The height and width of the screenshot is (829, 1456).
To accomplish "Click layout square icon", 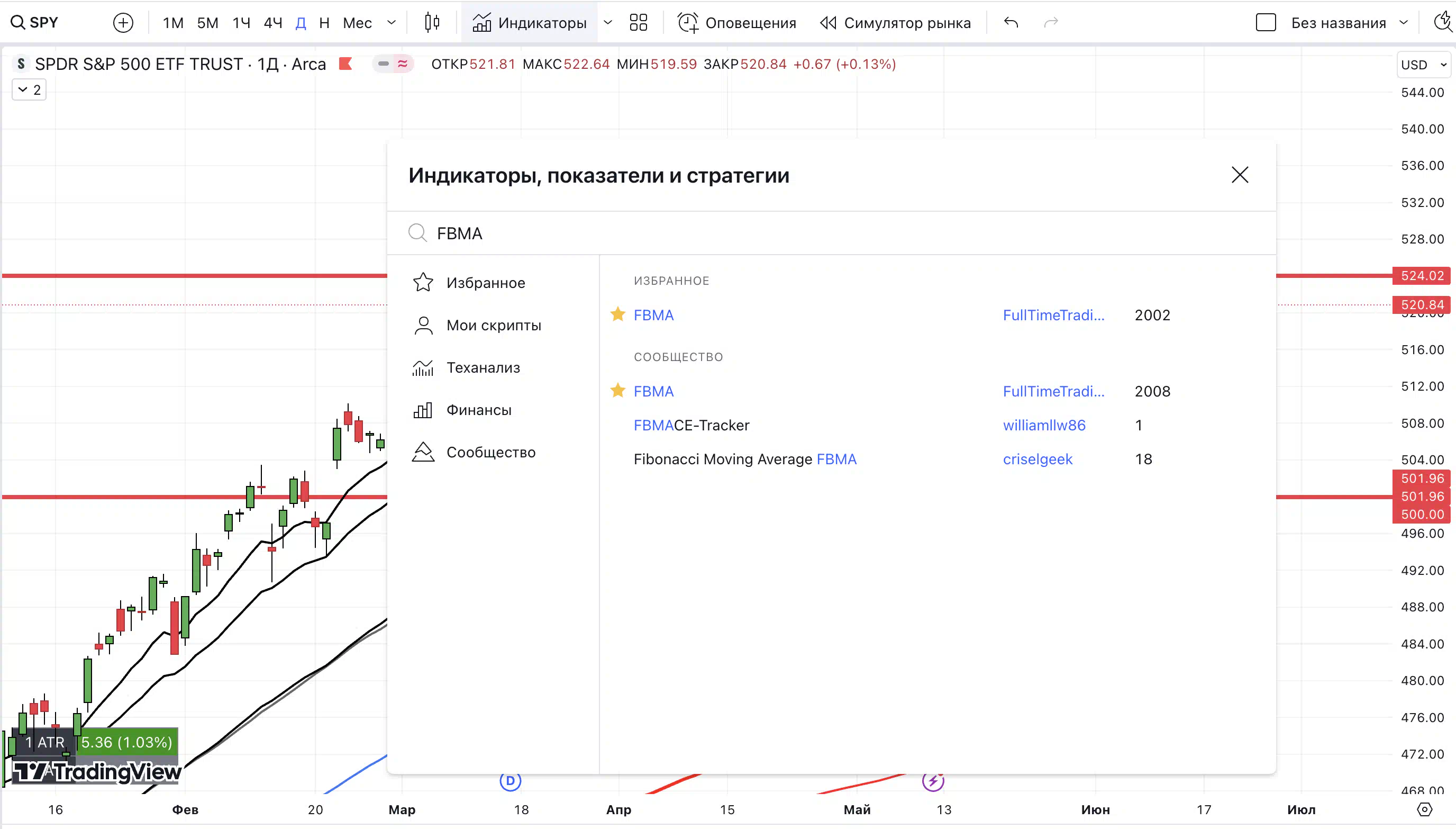I will [x=1266, y=23].
